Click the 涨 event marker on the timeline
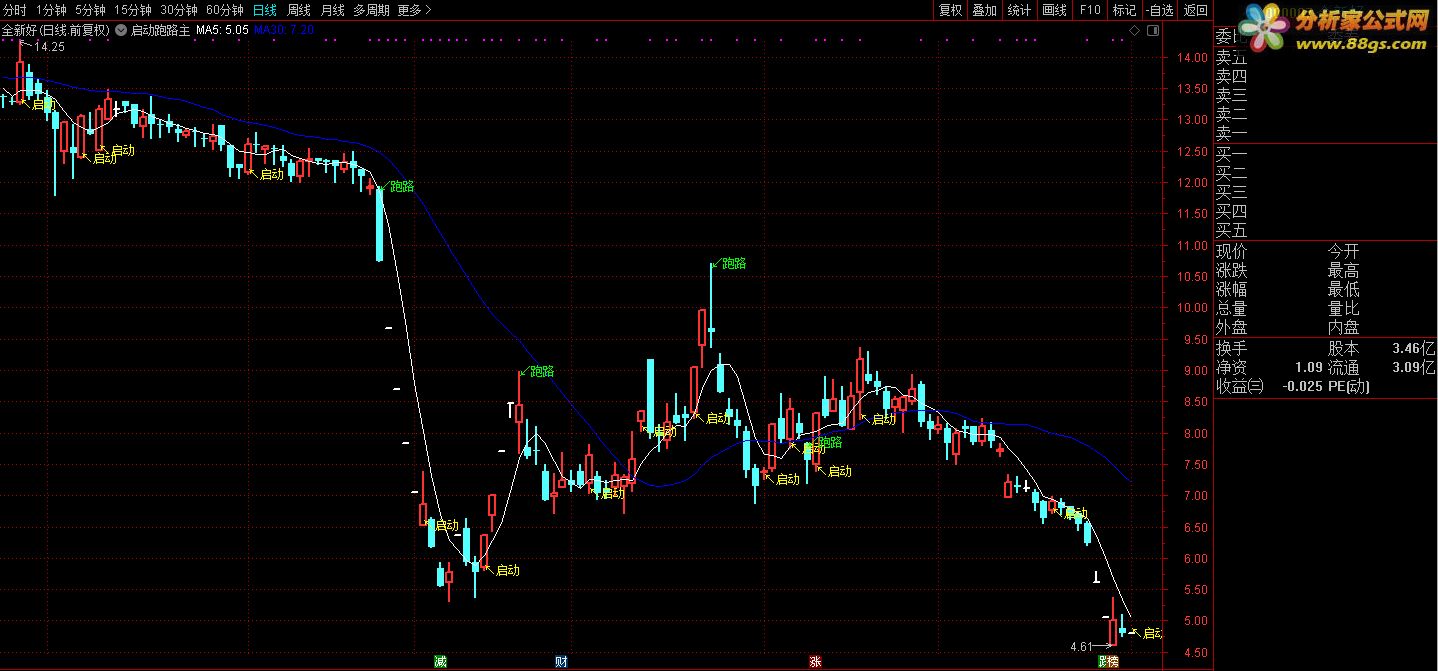This screenshot has width=1438, height=671. [815, 661]
